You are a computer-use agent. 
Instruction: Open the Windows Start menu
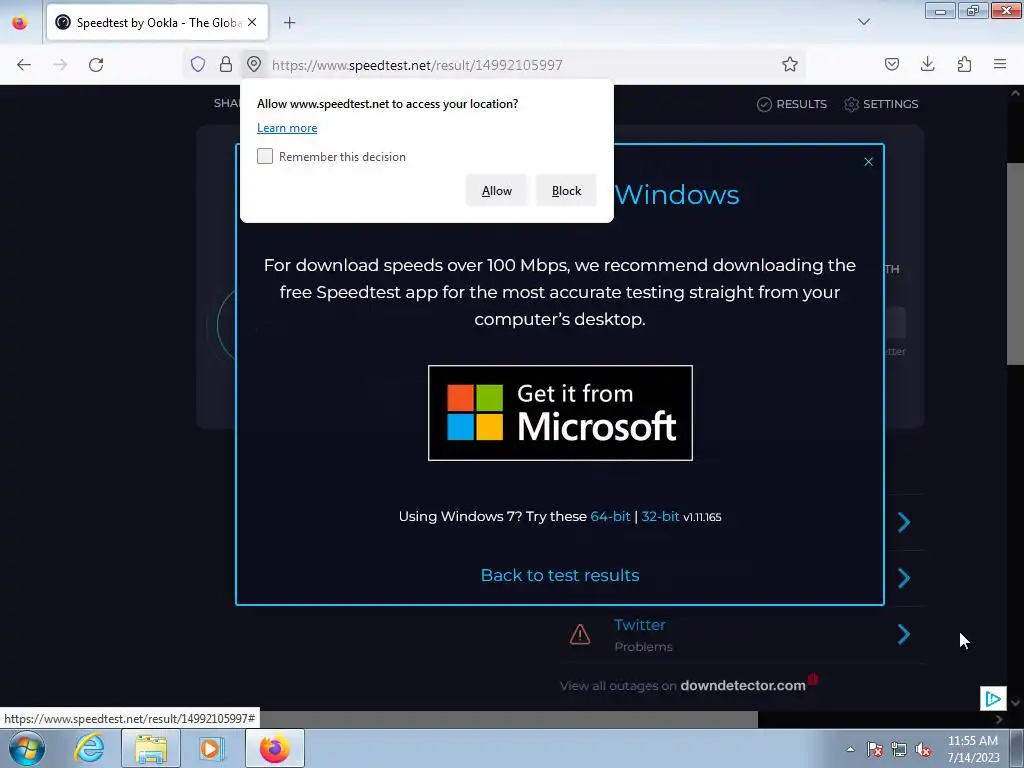click(x=27, y=748)
